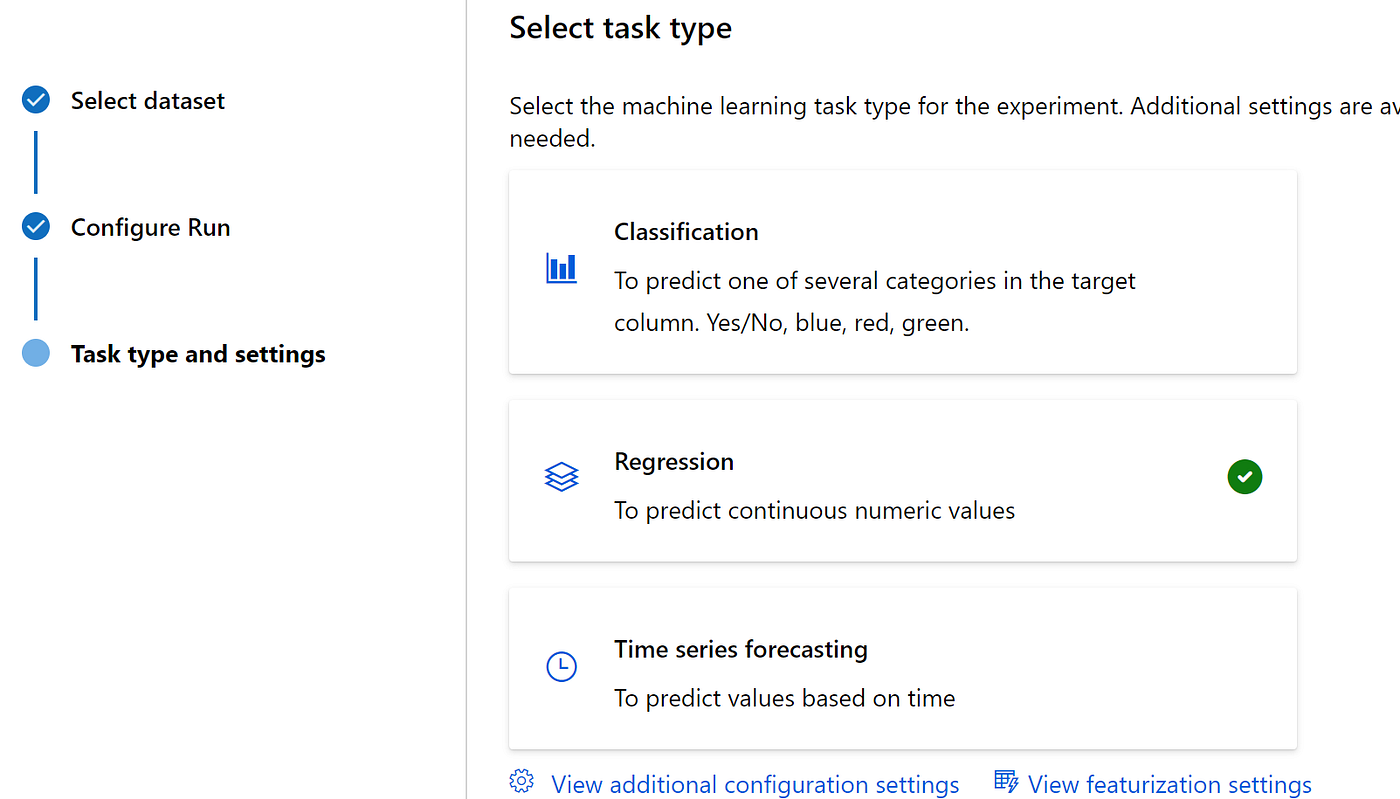Select the Time series forecasting task card

pos(900,668)
